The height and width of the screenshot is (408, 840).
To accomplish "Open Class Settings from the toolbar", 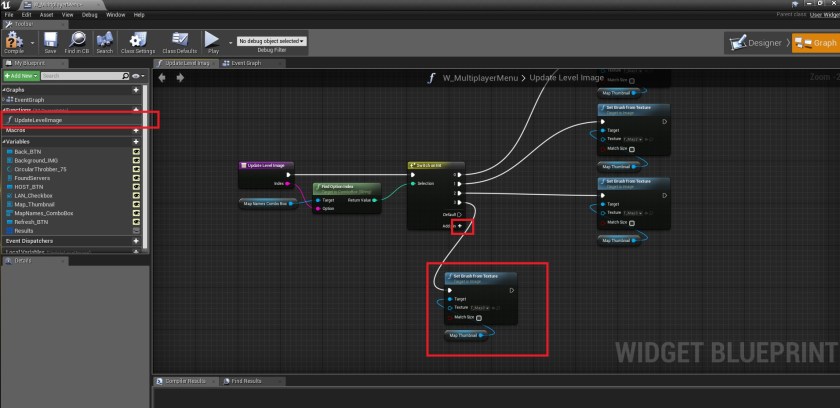I will [136, 42].
